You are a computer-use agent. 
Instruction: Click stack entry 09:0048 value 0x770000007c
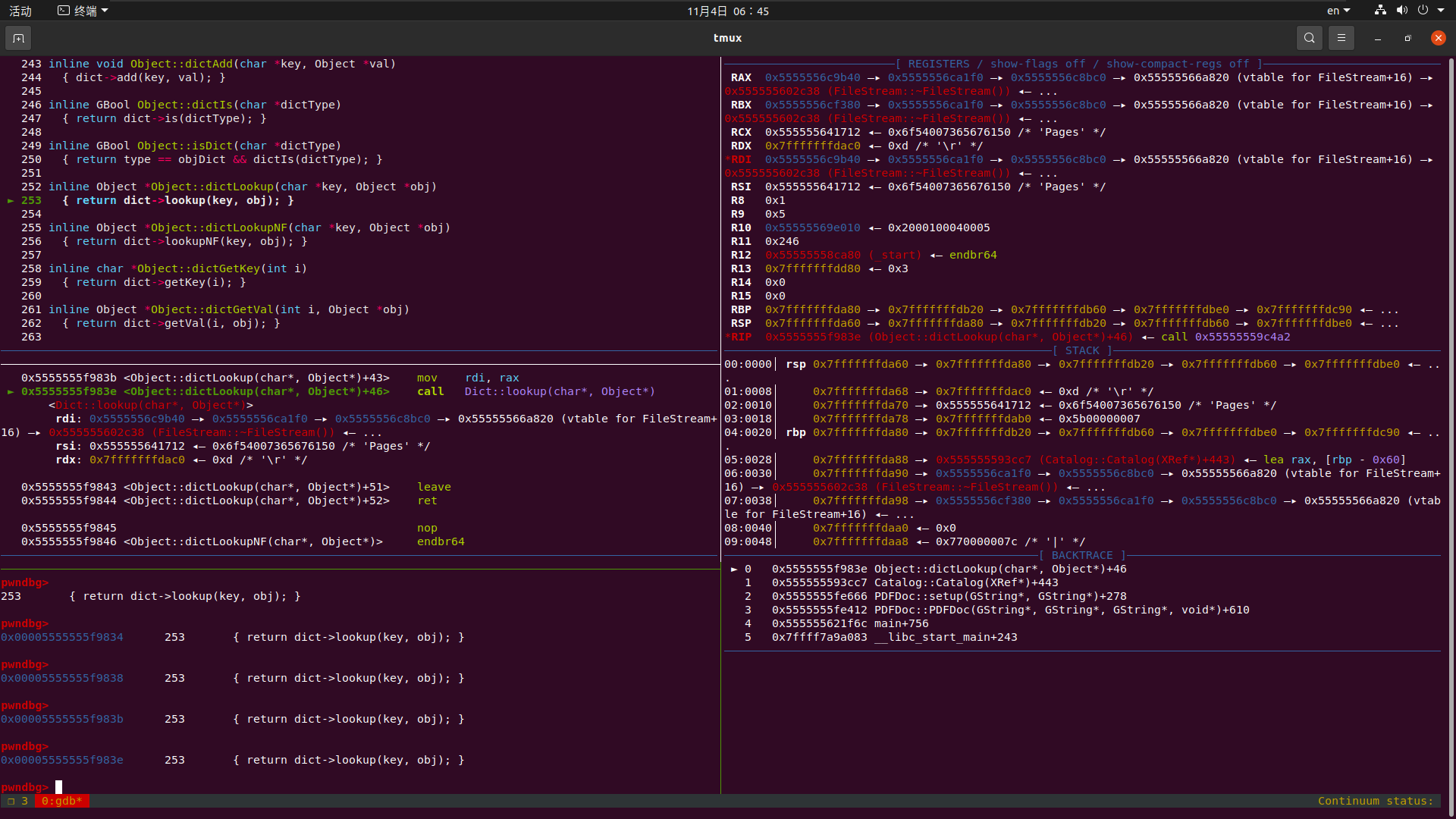click(x=976, y=541)
